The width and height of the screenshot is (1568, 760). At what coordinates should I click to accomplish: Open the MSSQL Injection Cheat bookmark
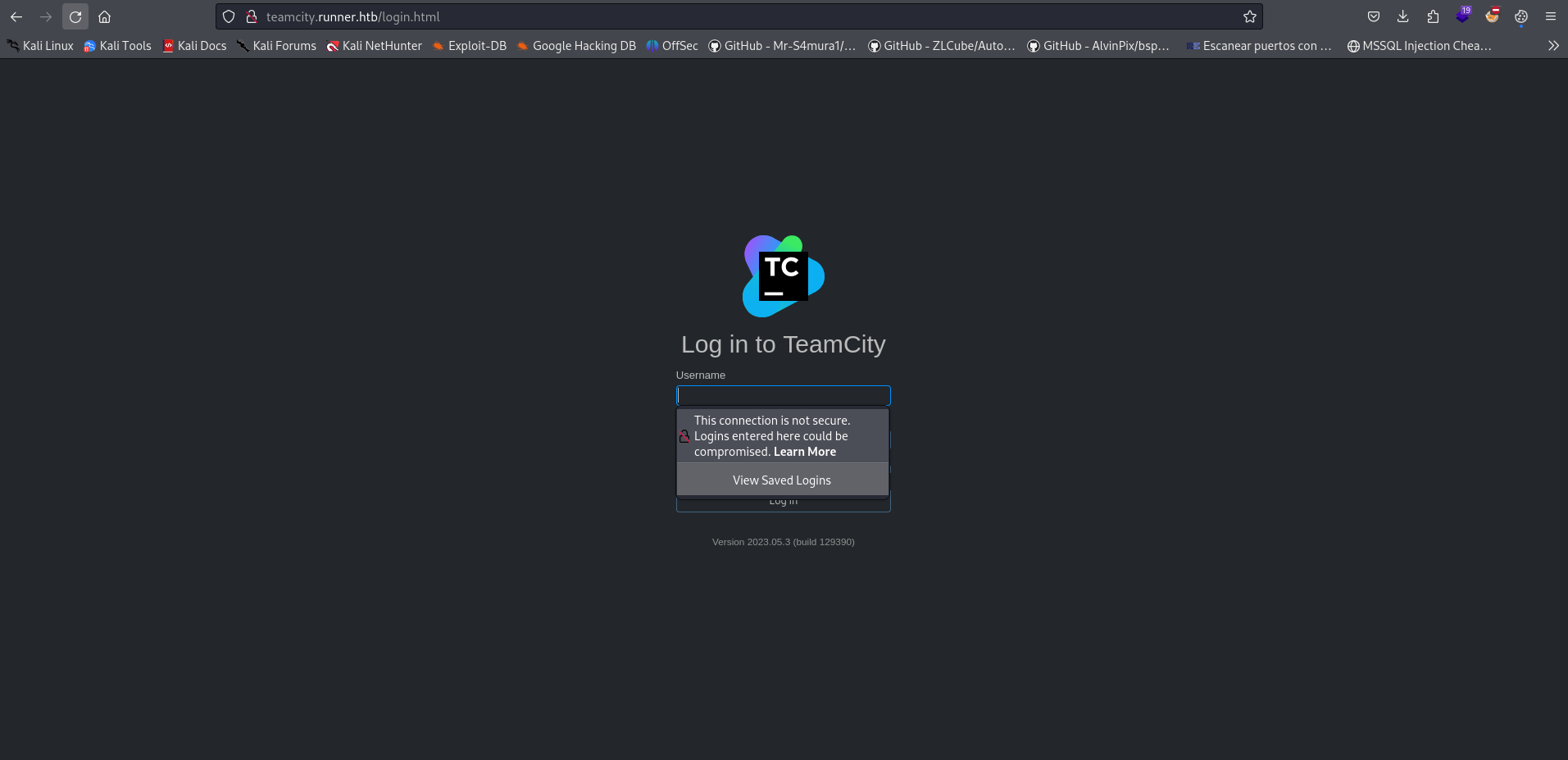1419,46
